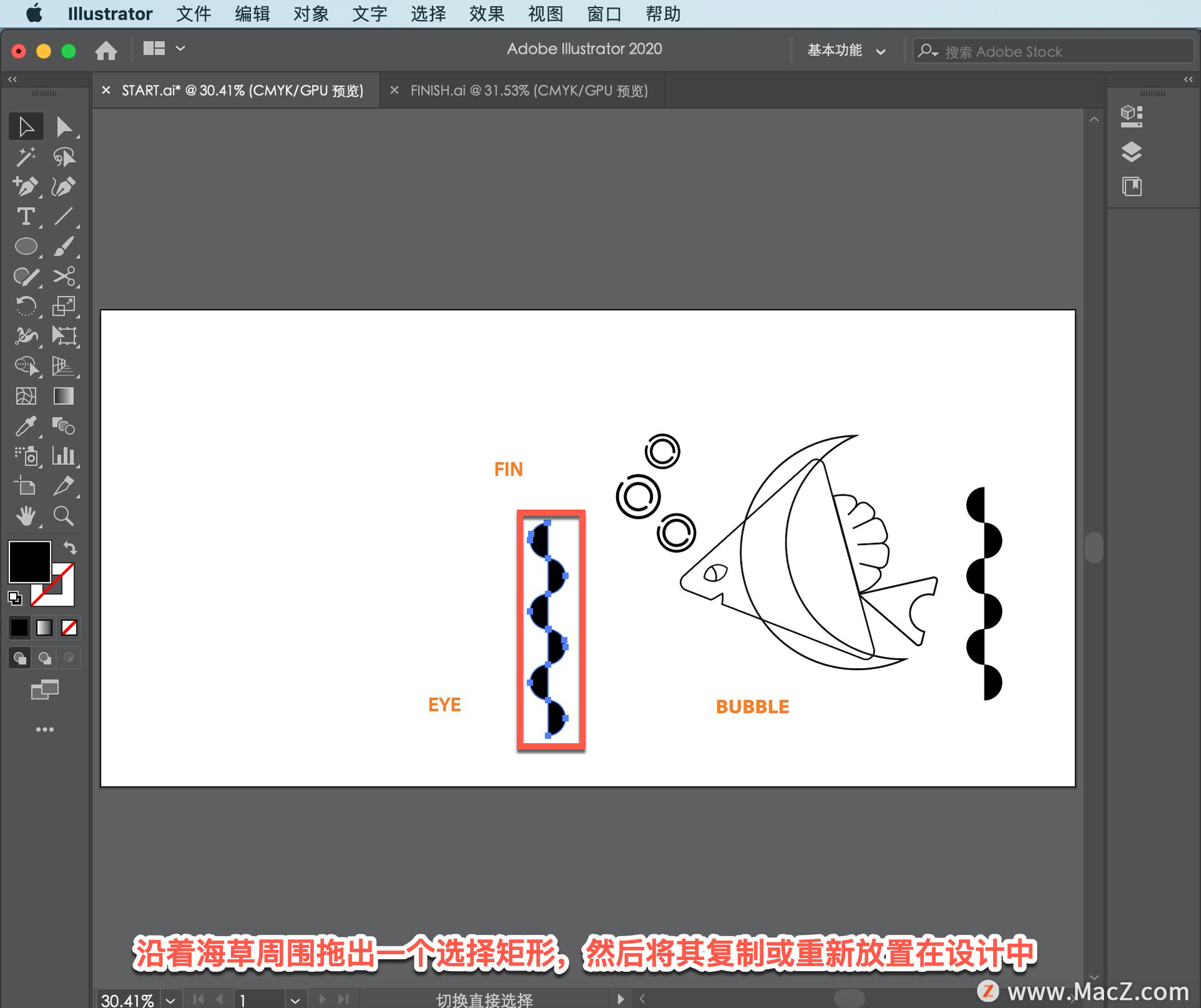Open the Apple menu
The width and height of the screenshot is (1201, 1008).
coord(34,13)
